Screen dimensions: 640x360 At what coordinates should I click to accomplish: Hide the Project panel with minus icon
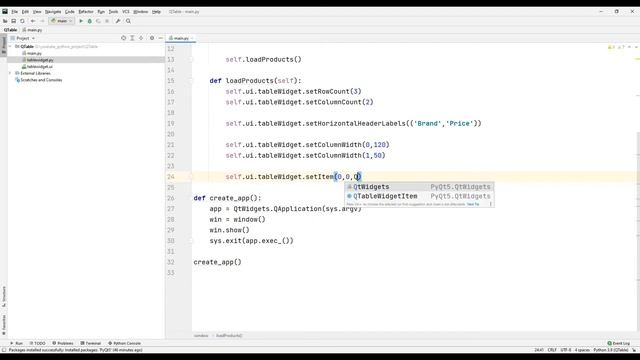tap(160, 38)
